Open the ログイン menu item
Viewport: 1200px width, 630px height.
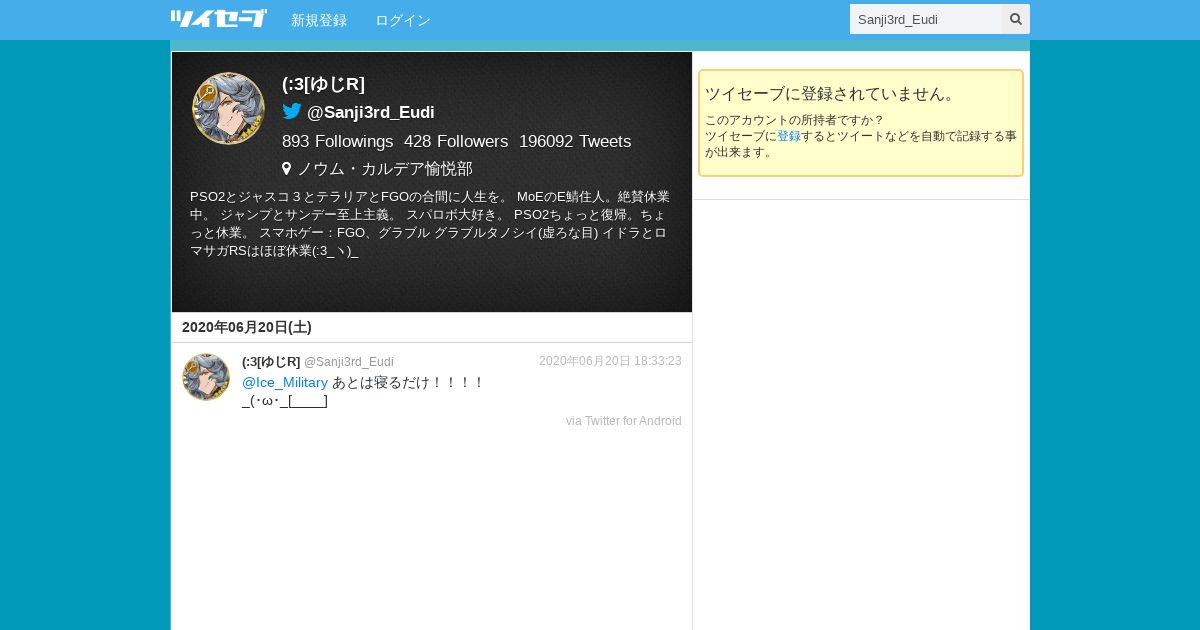coord(403,20)
